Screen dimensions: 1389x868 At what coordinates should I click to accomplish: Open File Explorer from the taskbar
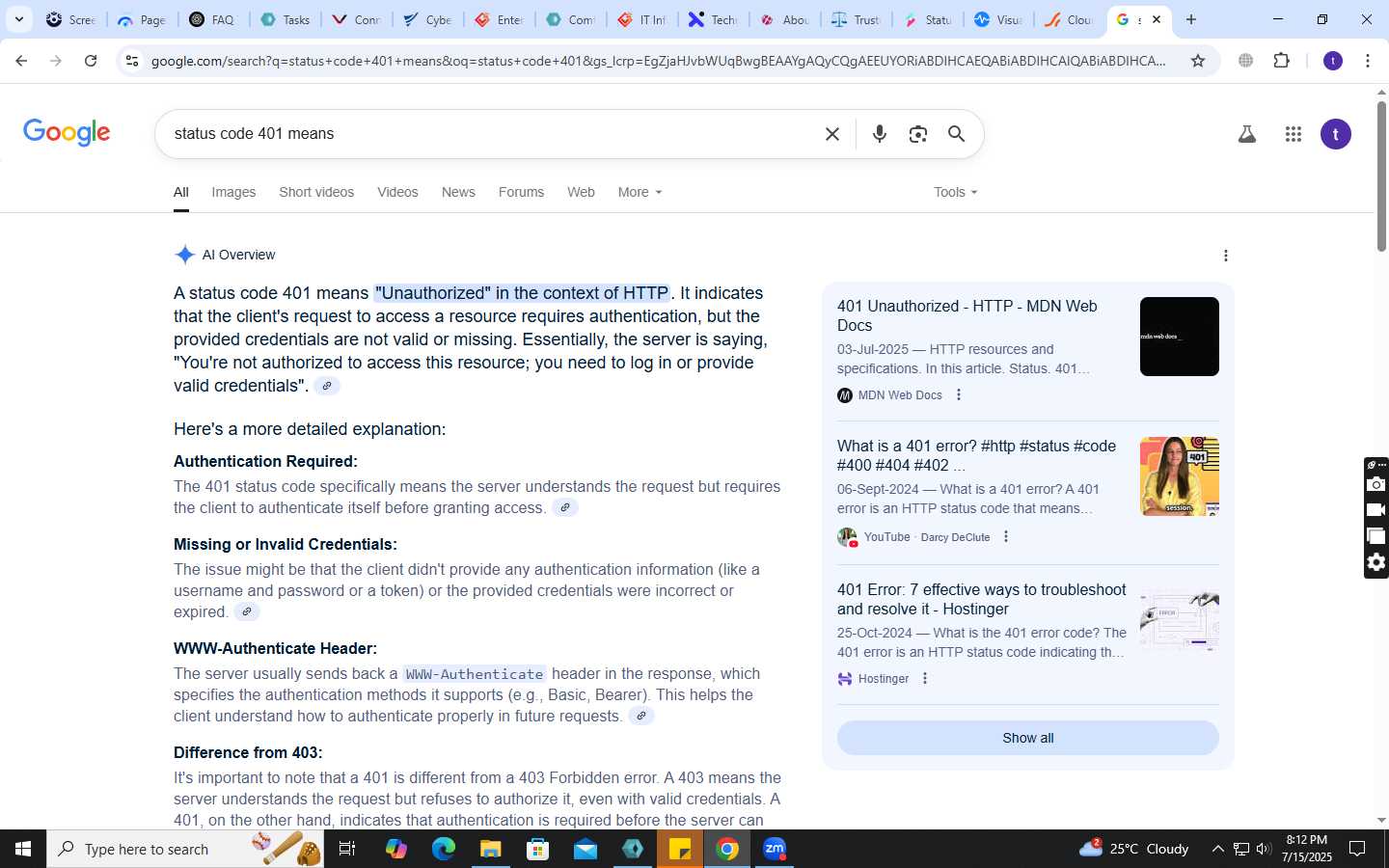[490, 849]
